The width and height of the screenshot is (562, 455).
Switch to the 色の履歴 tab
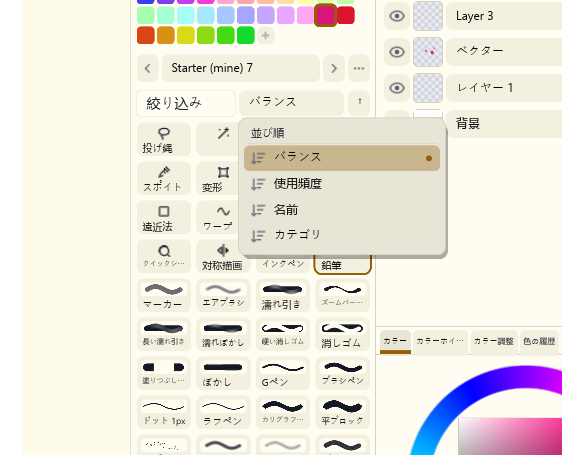click(539, 342)
